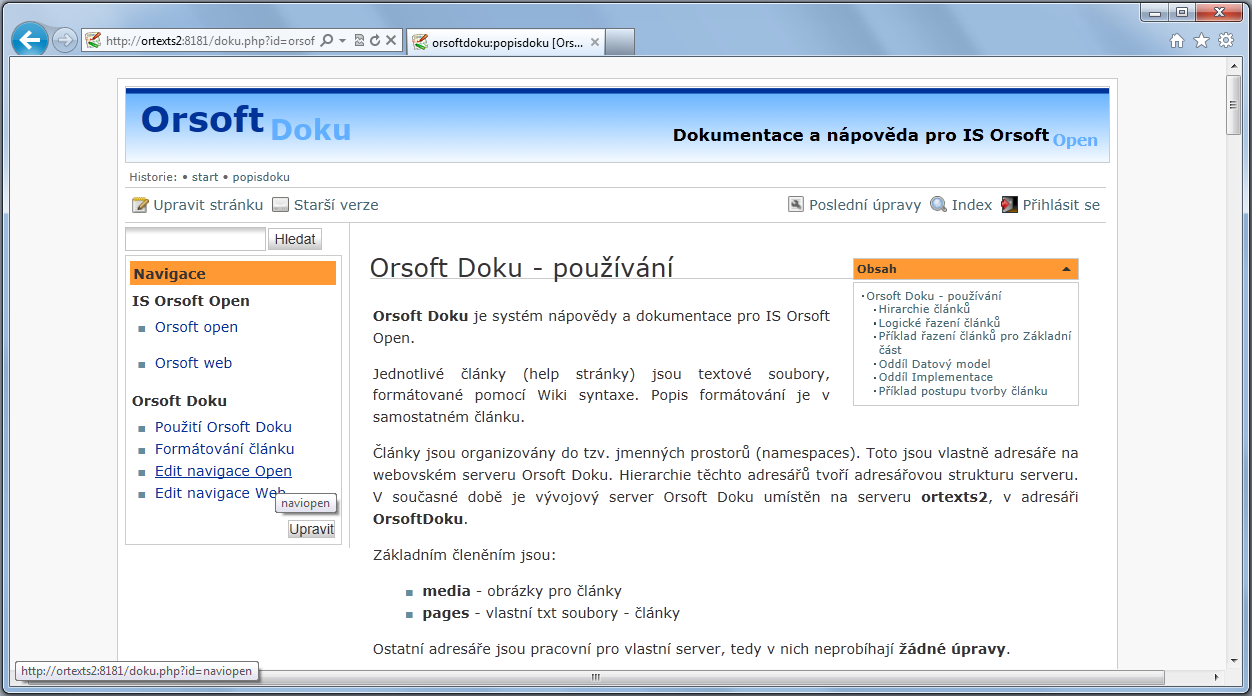Click the wiki search input field
Image resolution: width=1252 pixels, height=696 pixels.
(195, 239)
